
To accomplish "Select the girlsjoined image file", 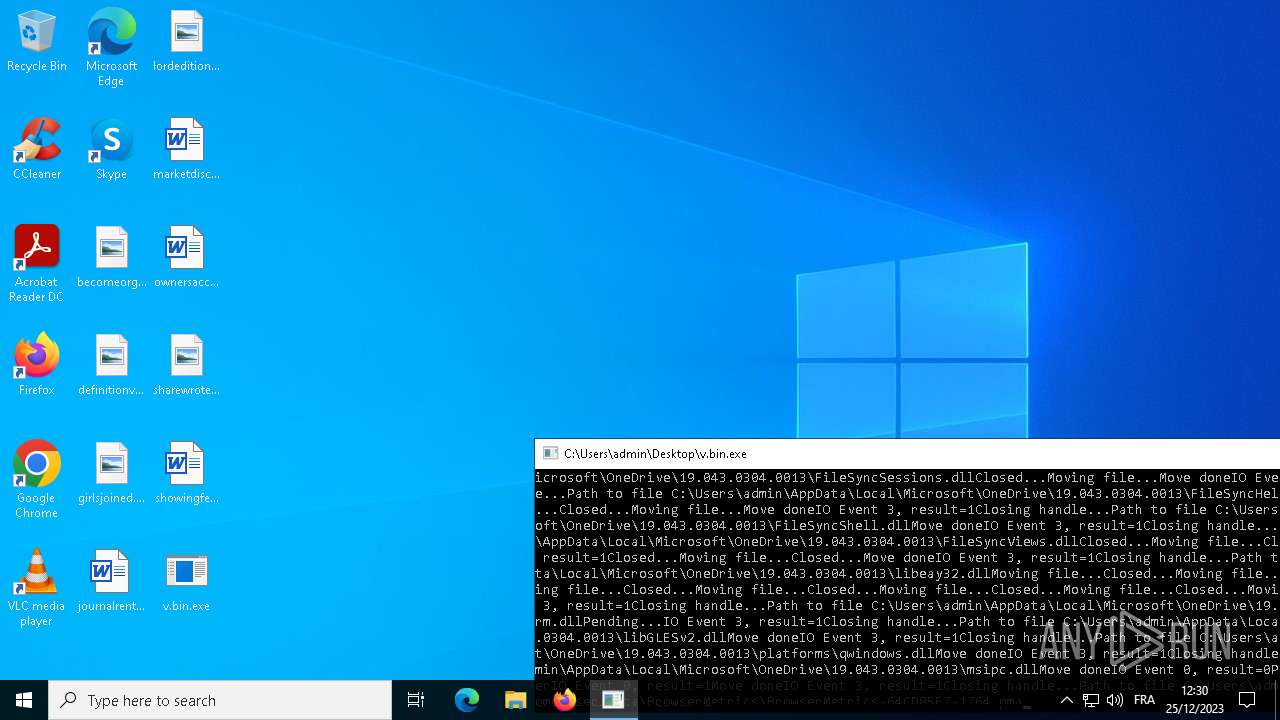I will [x=111, y=474].
